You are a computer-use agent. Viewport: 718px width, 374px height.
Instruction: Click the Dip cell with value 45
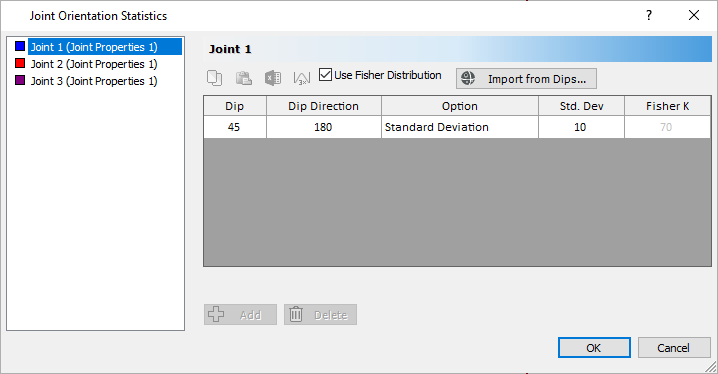[x=234, y=127]
